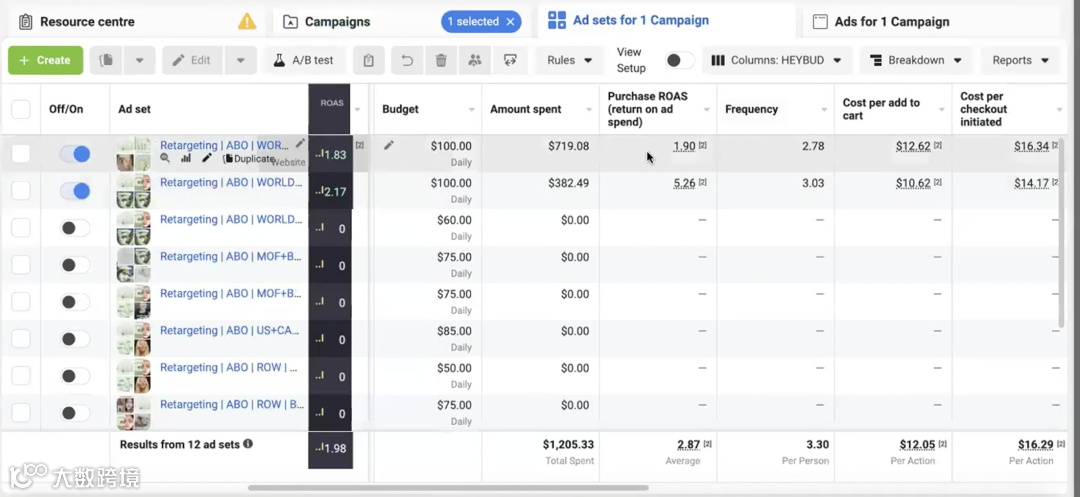This screenshot has width=1080, height=497.
Task: Open the Rules dropdown menu
Action: tap(570, 60)
